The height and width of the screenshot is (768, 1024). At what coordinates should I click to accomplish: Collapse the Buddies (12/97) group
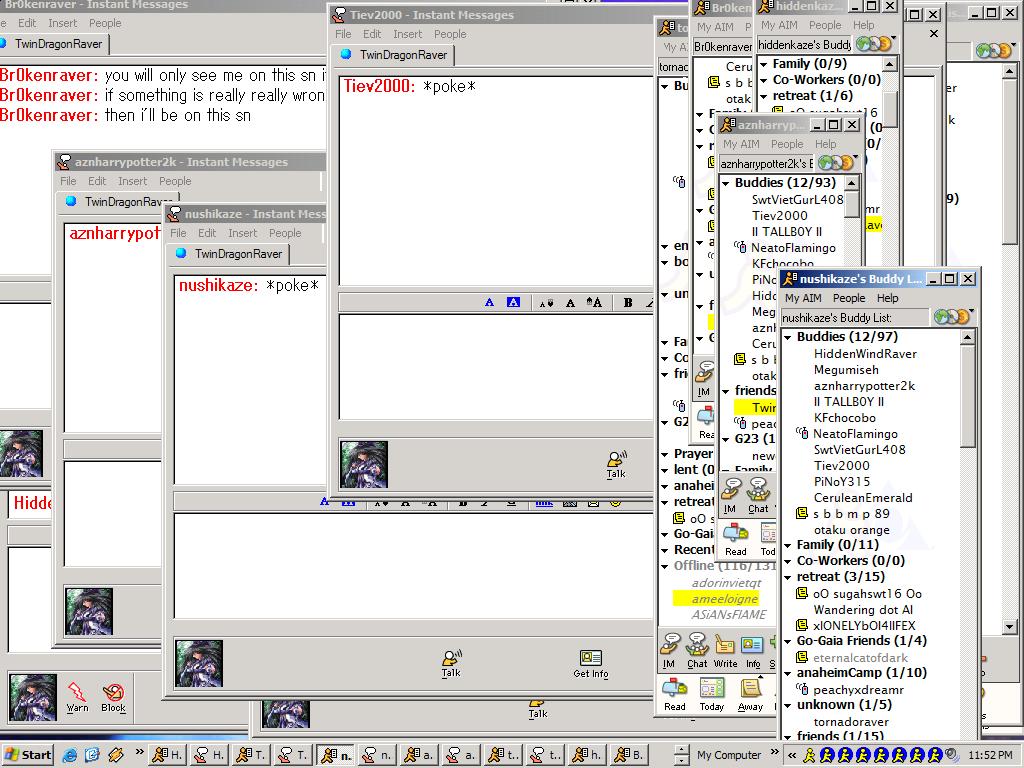coord(788,338)
